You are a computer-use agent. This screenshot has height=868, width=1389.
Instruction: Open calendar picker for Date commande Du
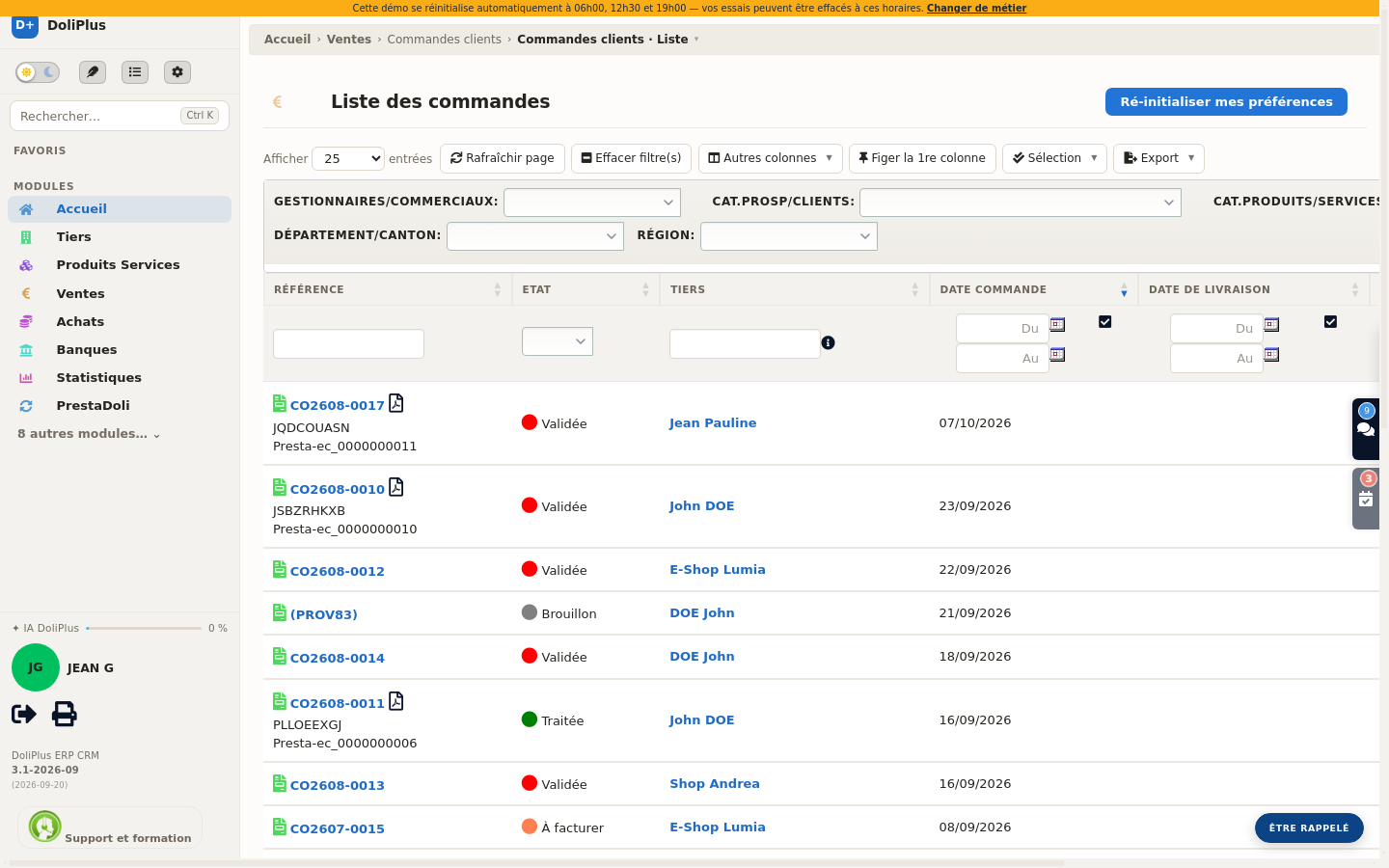click(1058, 325)
